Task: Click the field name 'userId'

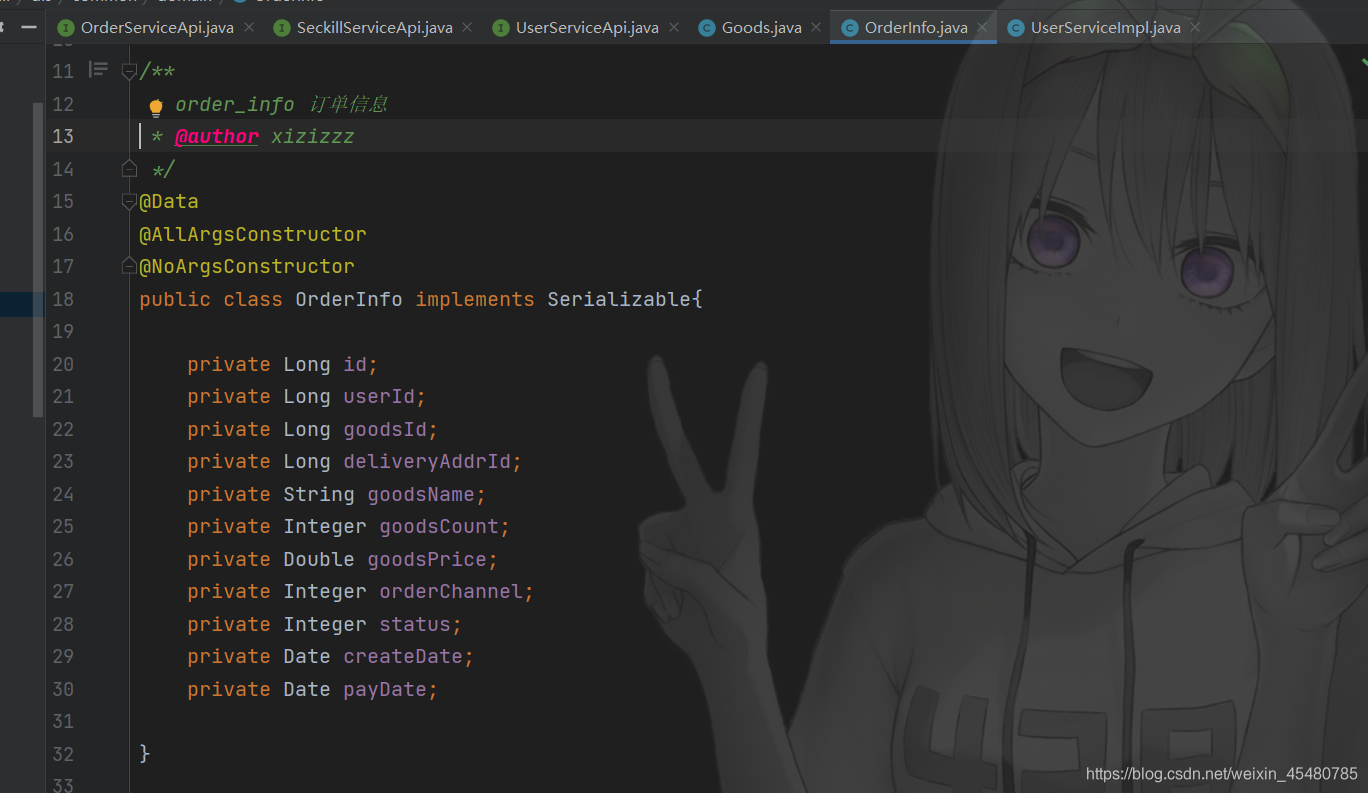Action: pos(379,397)
